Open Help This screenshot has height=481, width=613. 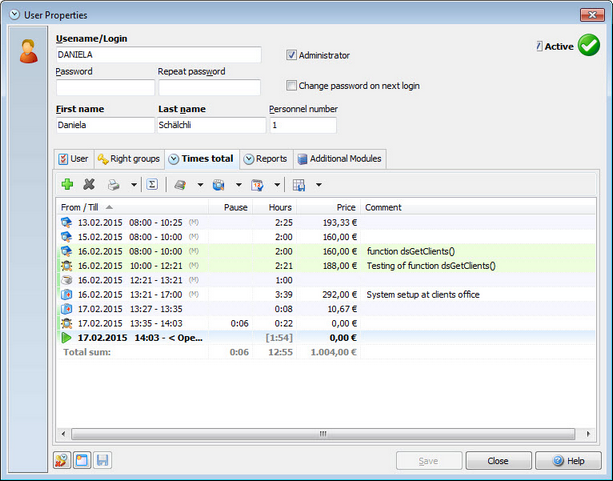point(568,461)
